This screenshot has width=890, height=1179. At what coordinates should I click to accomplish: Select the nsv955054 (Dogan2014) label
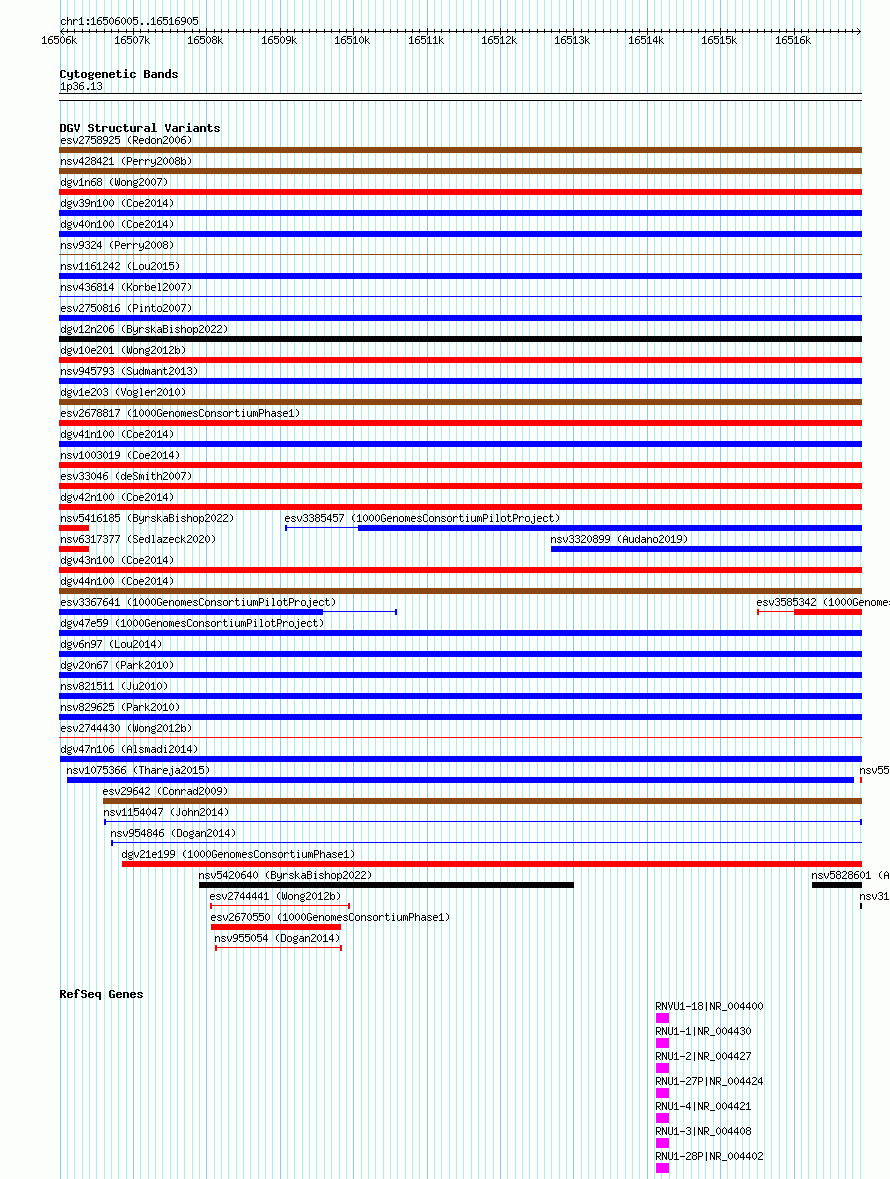coord(277,939)
